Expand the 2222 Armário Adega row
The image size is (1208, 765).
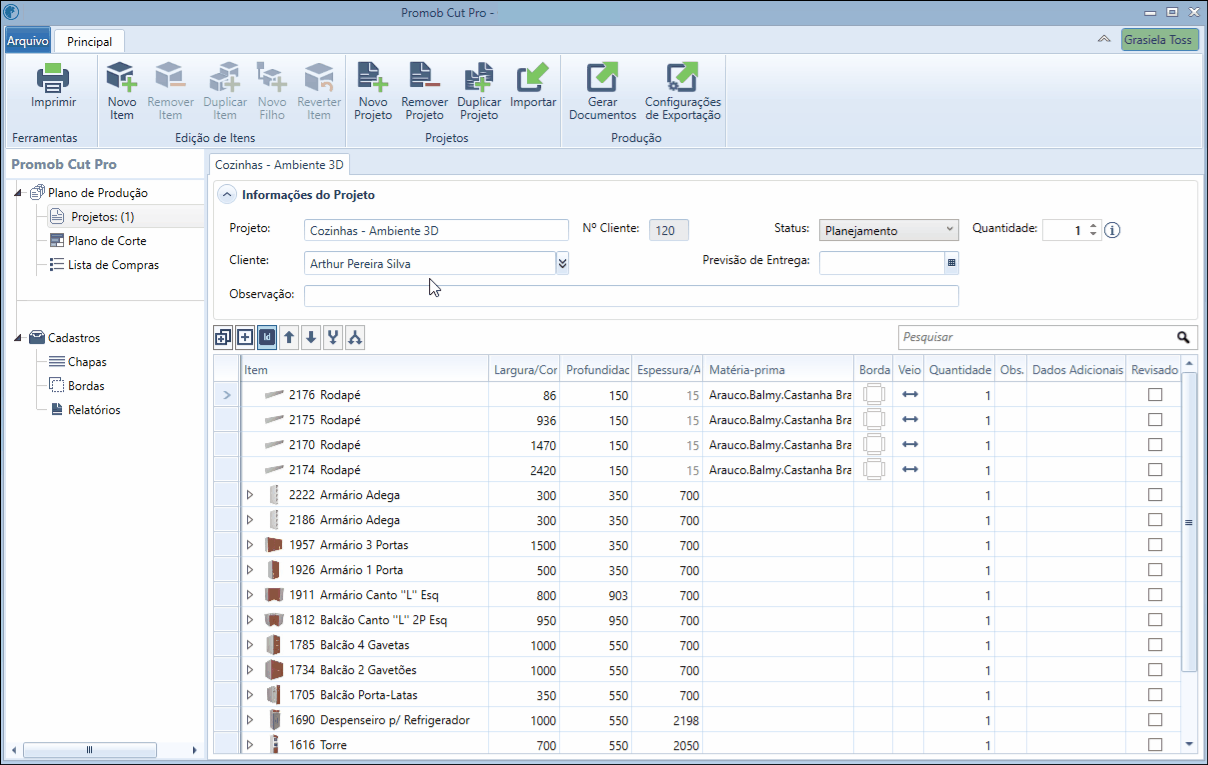pyautogui.click(x=250, y=495)
